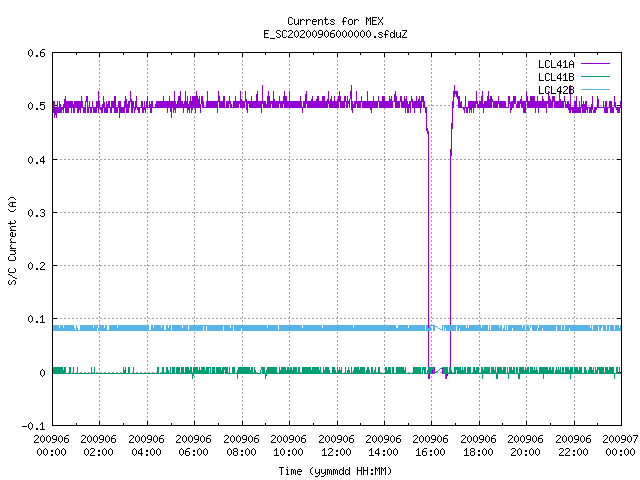Click the chart title 'Currents for MEX'
640x480 pixels.
click(335, 21)
